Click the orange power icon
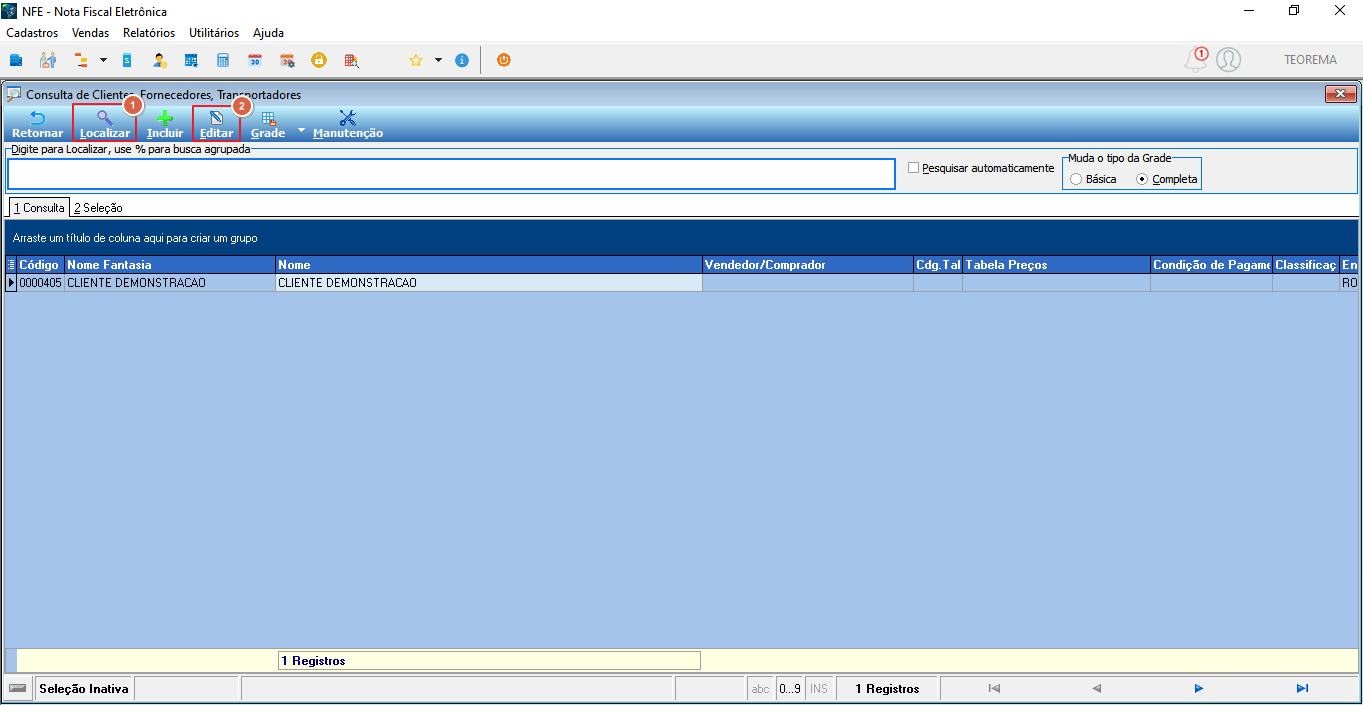 pyautogui.click(x=504, y=60)
